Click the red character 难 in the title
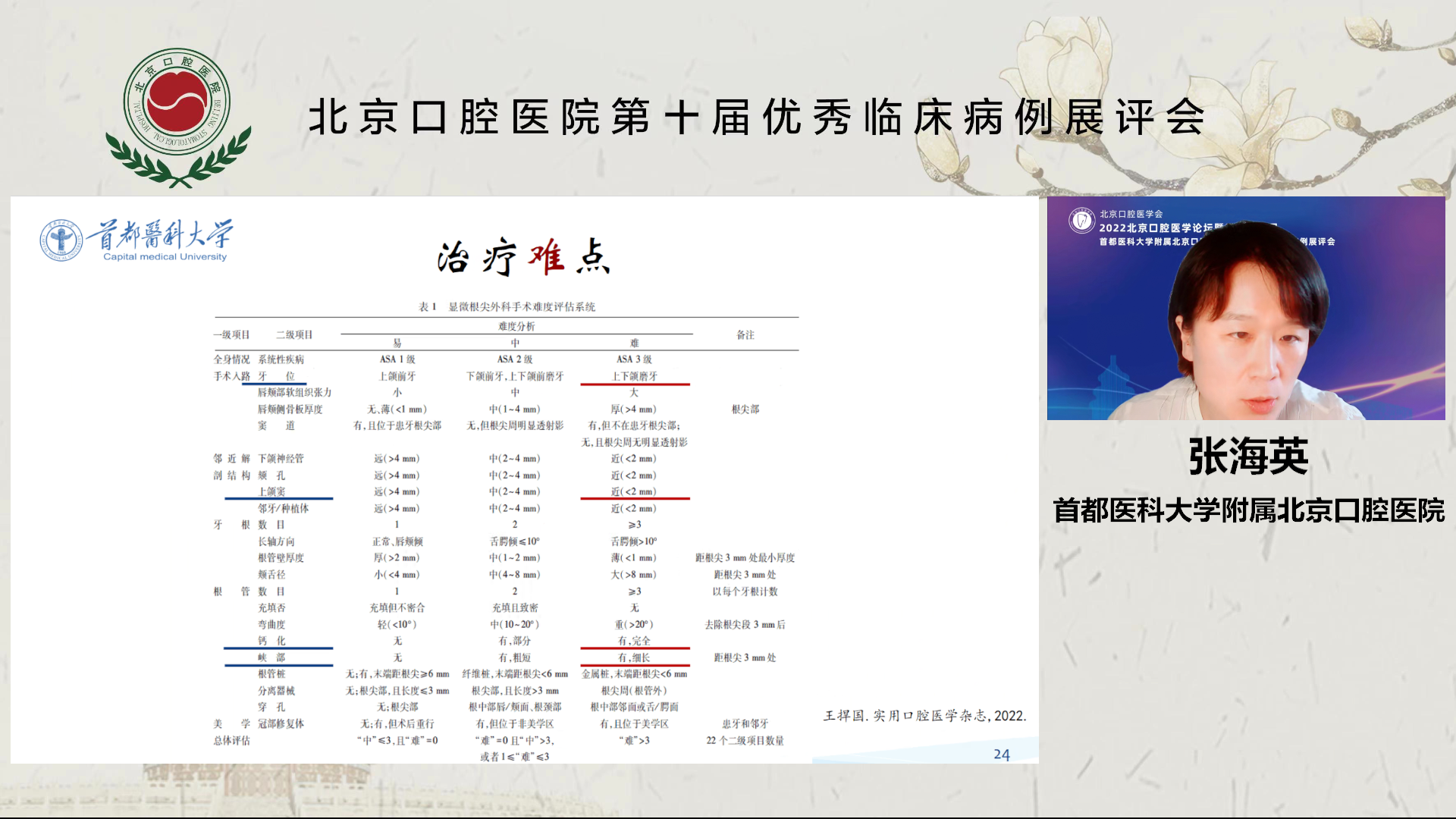This screenshot has height=819, width=1456. click(547, 256)
